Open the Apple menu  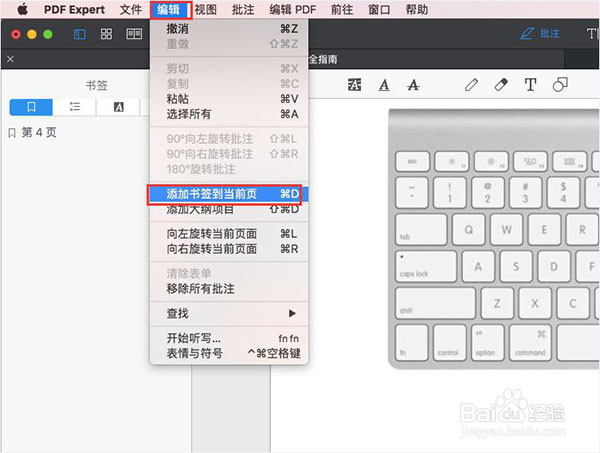pyautogui.click(x=23, y=9)
